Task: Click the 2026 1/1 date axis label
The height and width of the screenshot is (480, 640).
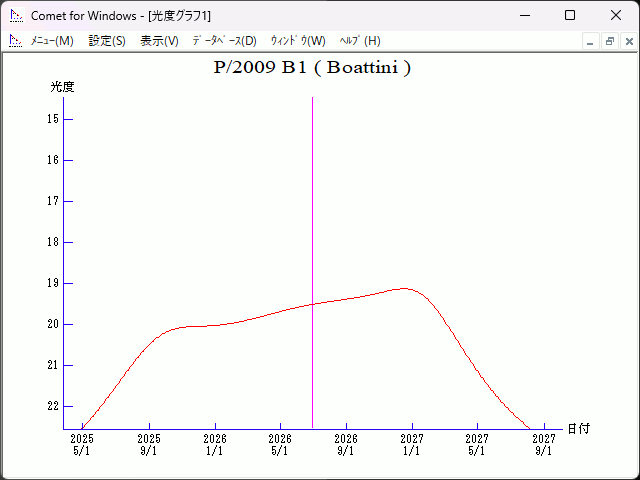Action: click(215, 444)
